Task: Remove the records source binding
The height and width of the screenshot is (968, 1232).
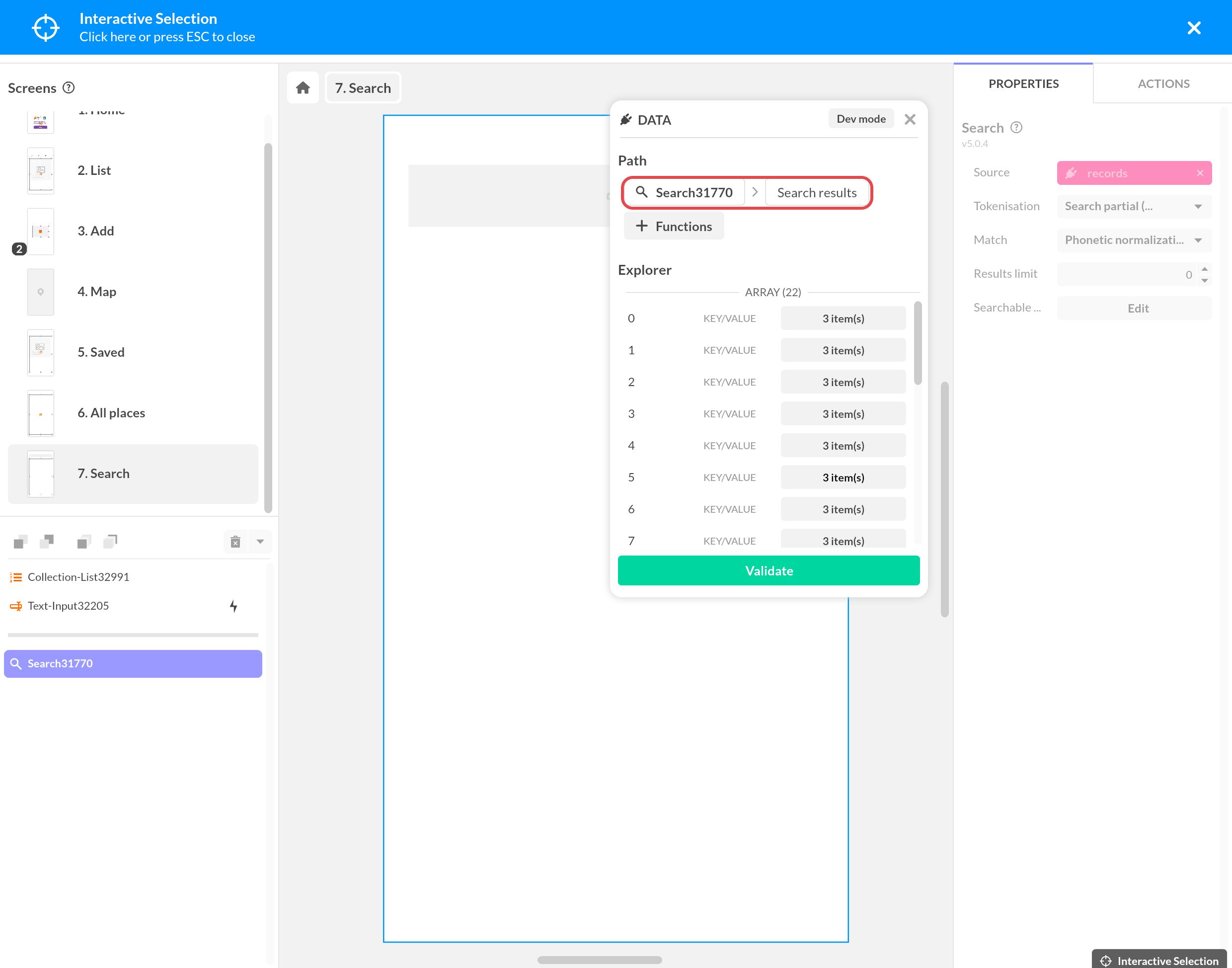Action: (1200, 173)
